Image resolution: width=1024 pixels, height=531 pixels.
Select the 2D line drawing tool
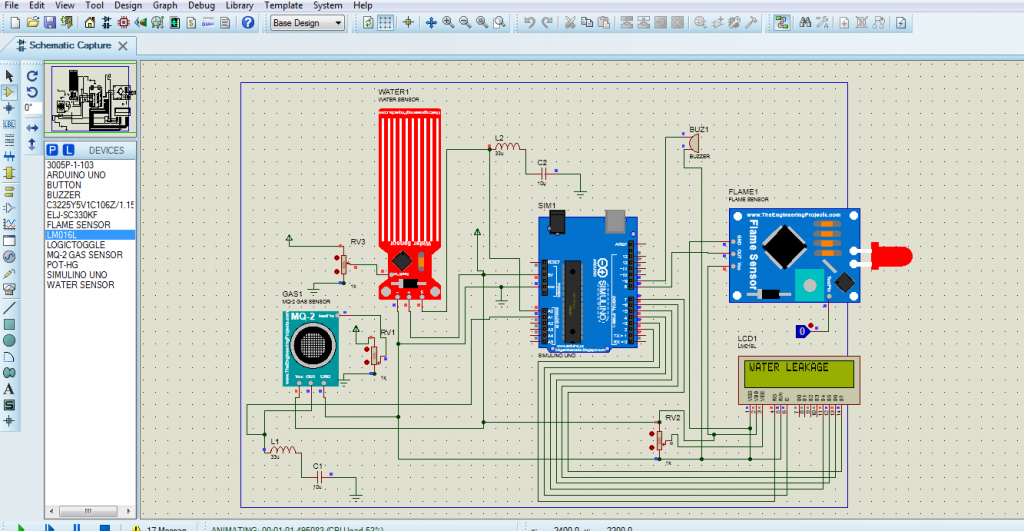(9, 308)
